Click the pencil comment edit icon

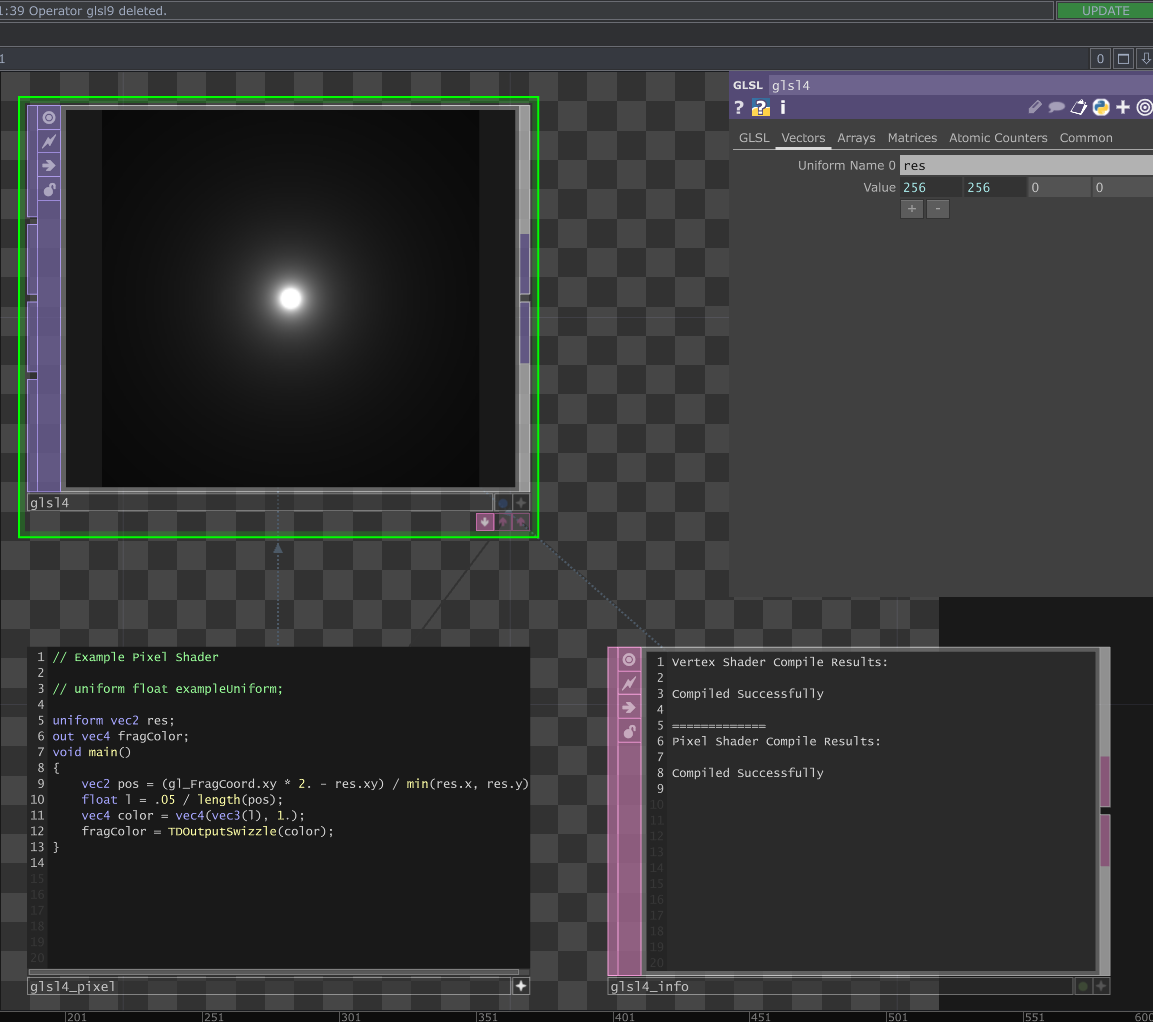pyautogui.click(x=1035, y=108)
